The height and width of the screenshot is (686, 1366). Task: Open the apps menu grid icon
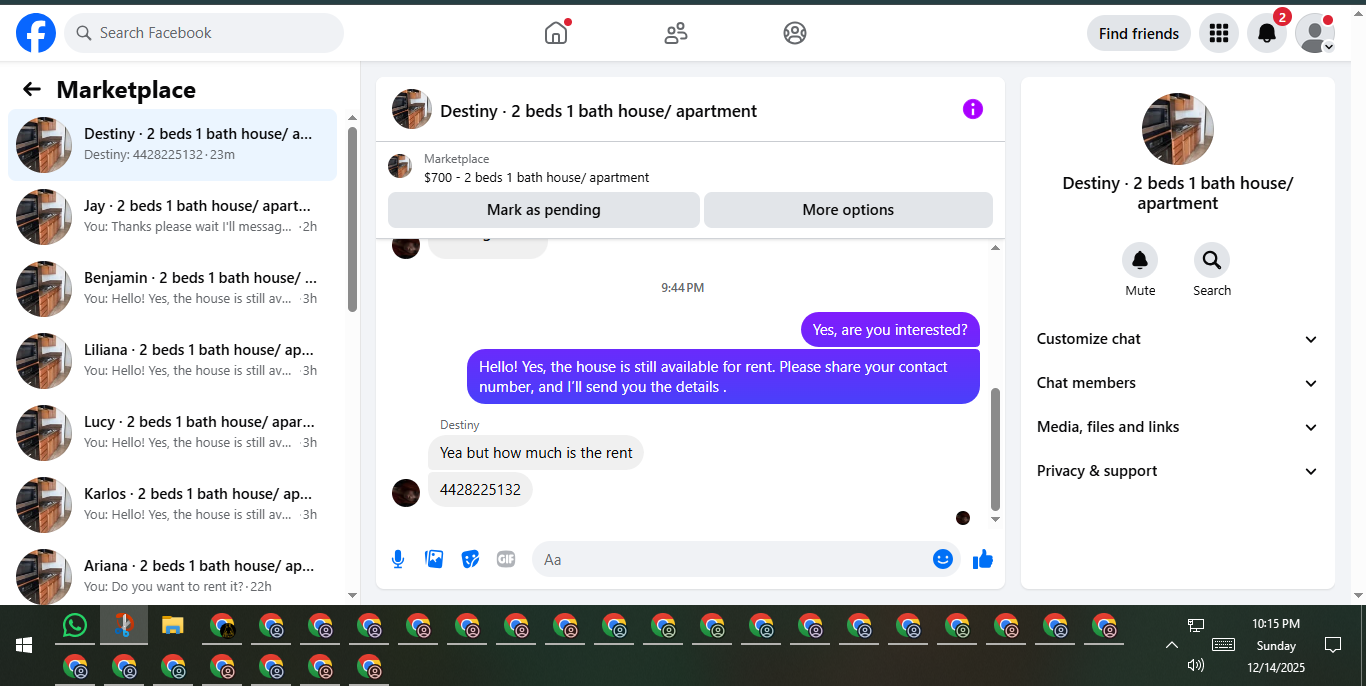point(1218,33)
